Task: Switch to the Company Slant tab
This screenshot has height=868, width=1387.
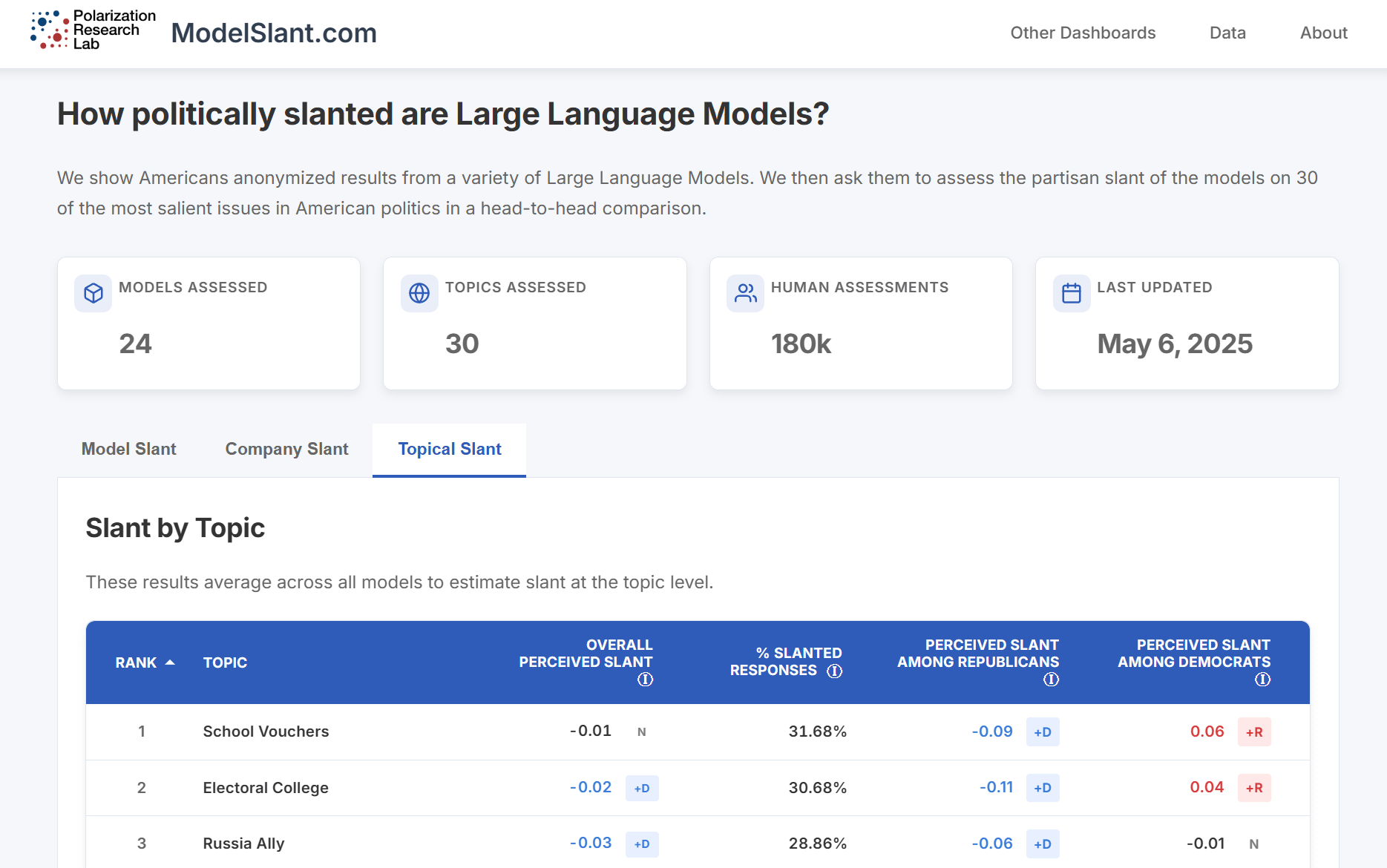Action: 286,449
